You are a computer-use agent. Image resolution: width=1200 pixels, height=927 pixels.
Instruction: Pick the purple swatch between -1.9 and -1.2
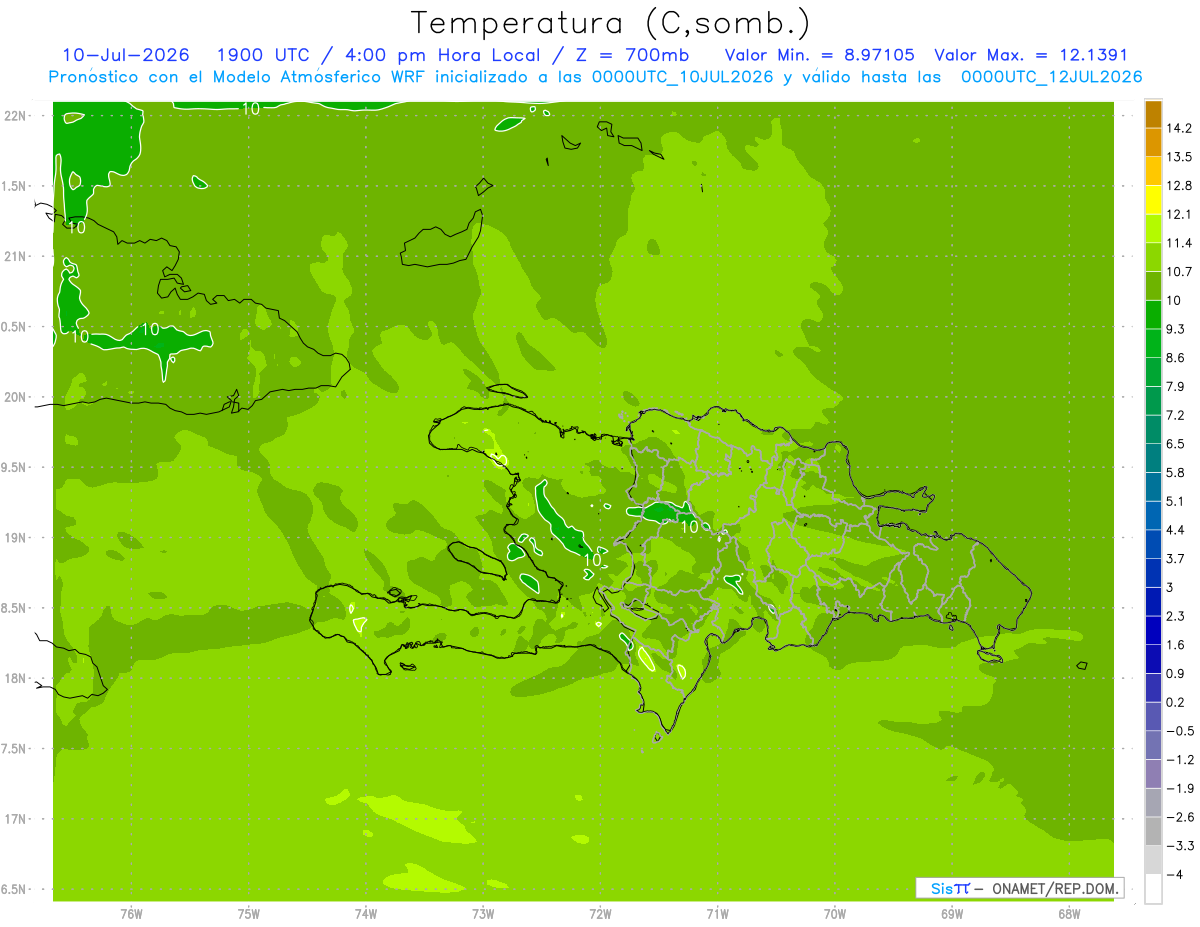tap(1153, 774)
